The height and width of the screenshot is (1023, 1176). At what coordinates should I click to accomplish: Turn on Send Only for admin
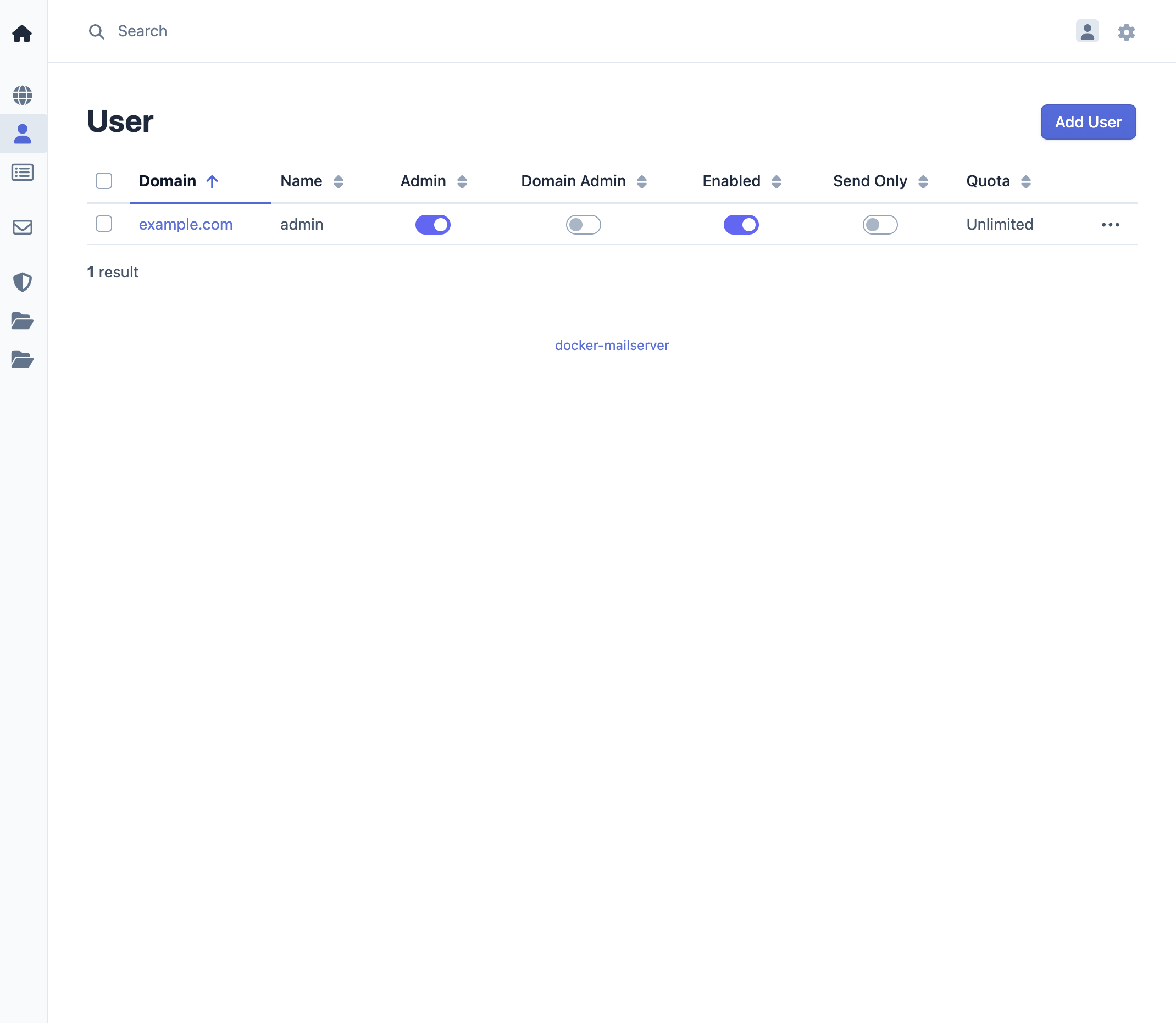pyautogui.click(x=879, y=224)
